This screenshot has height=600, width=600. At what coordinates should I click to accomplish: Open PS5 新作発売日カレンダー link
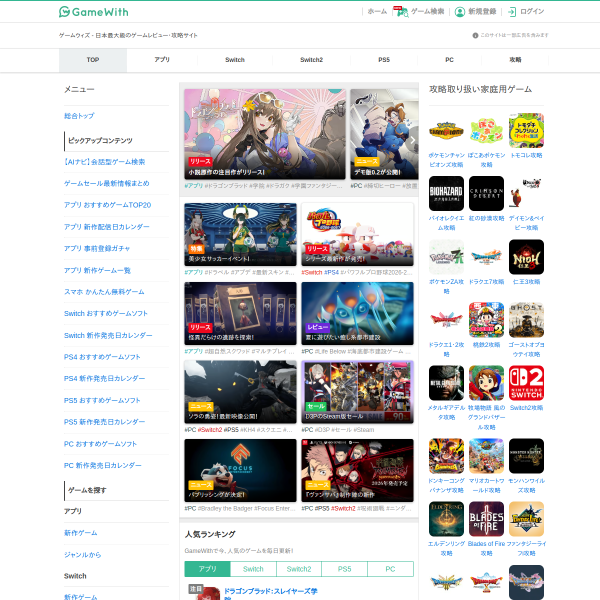(104, 422)
